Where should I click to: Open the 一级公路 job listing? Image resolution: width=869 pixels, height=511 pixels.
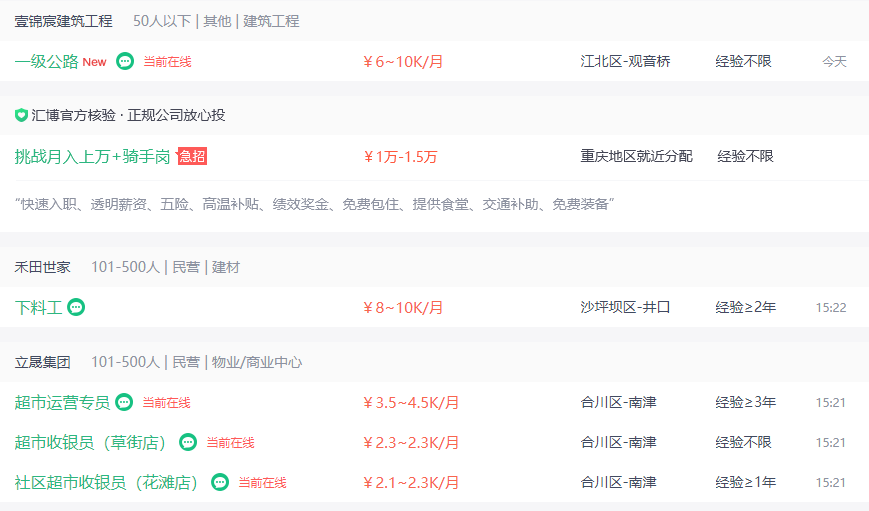[47, 62]
